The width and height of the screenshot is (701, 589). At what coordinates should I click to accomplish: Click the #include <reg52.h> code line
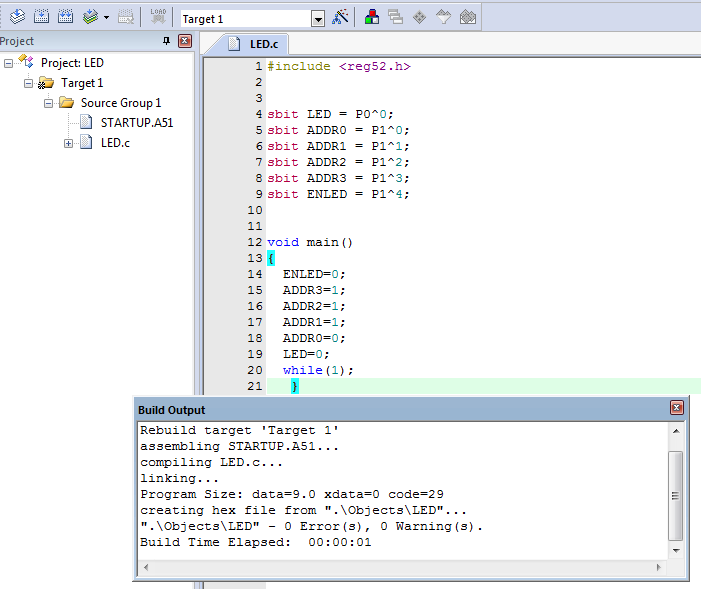pos(338,66)
